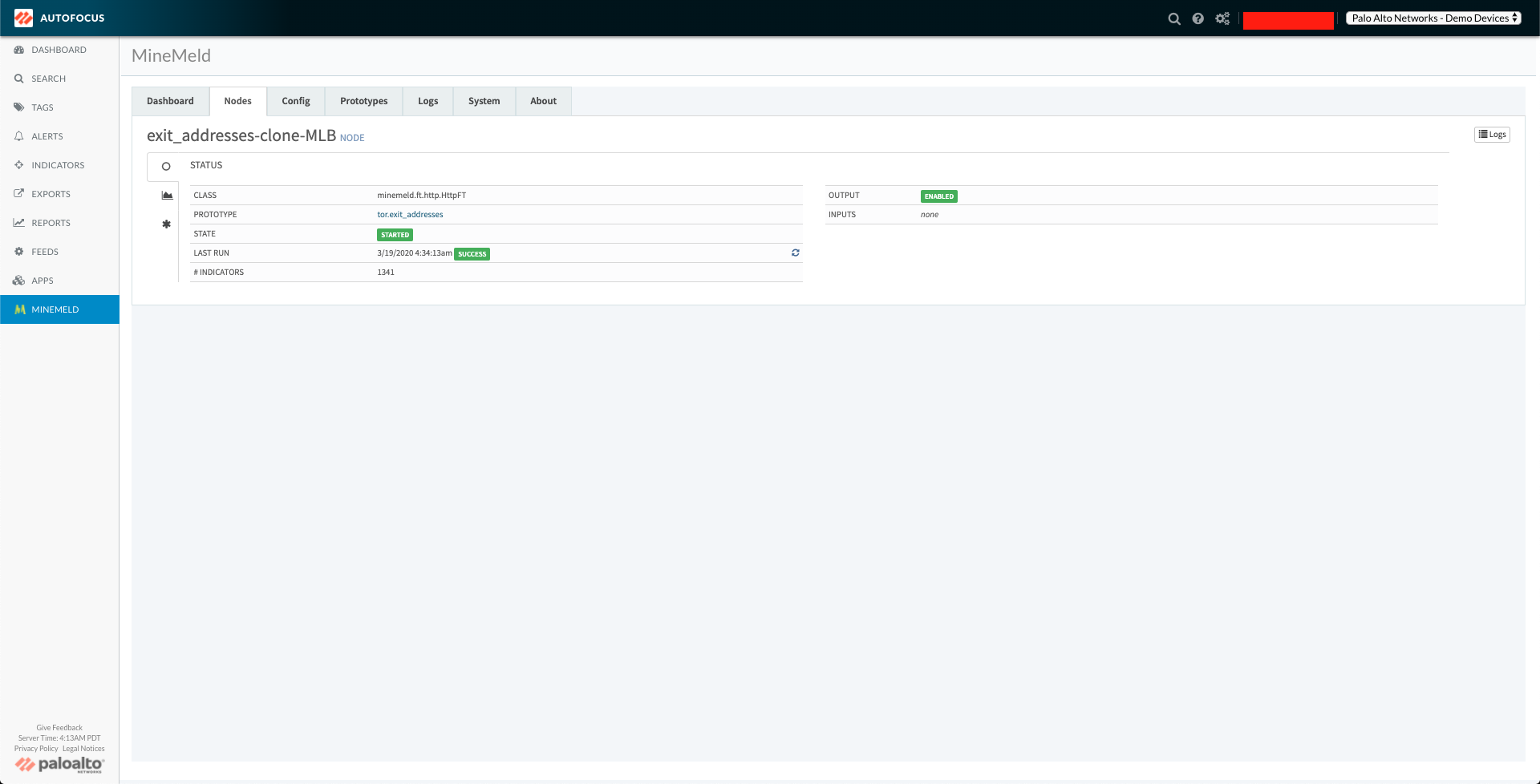The width and height of the screenshot is (1540, 784).
Task: Open the Feeds sidebar item
Action: tap(45, 252)
